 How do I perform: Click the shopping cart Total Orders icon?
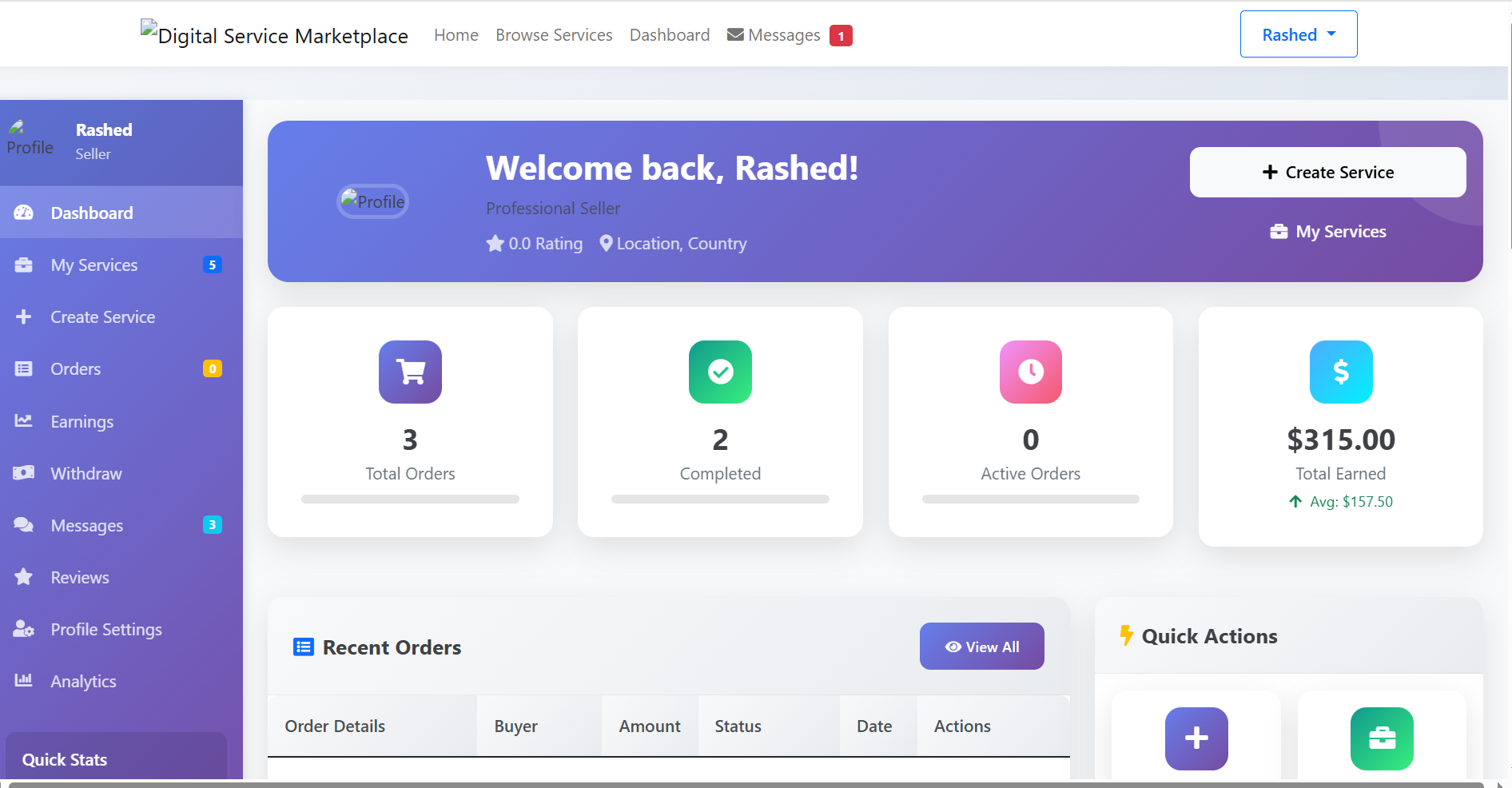[410, 372]
